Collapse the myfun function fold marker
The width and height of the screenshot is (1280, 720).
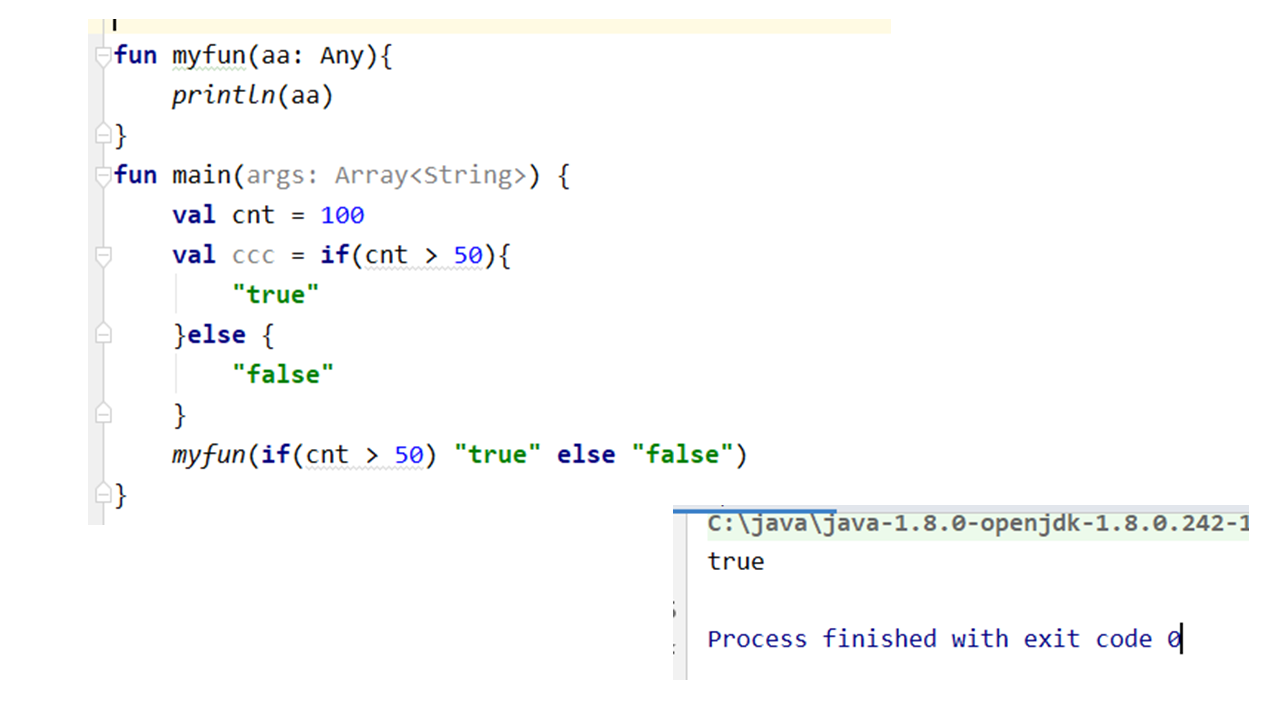coord(102,57)
